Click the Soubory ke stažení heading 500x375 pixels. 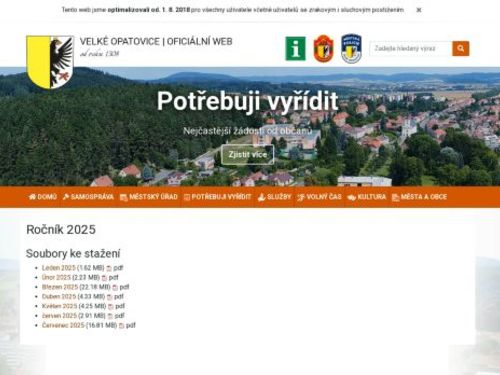tap(73, 254)
